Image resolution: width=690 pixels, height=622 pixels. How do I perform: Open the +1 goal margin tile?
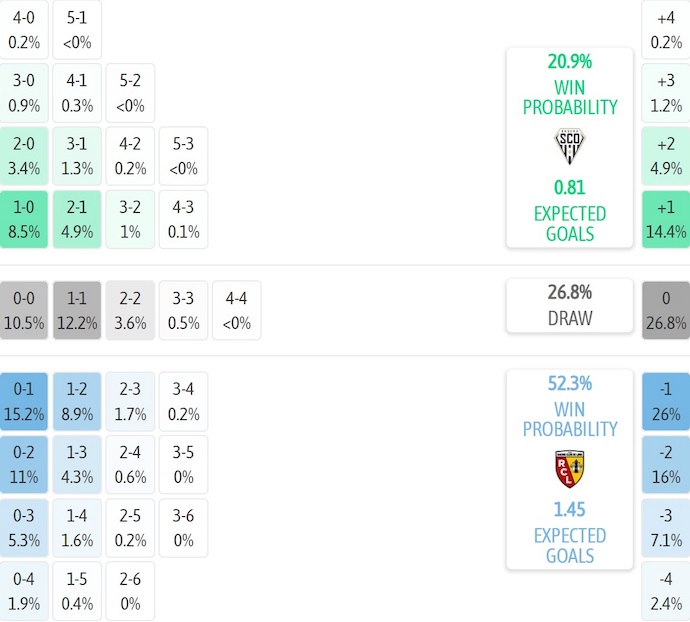point(666,219)
